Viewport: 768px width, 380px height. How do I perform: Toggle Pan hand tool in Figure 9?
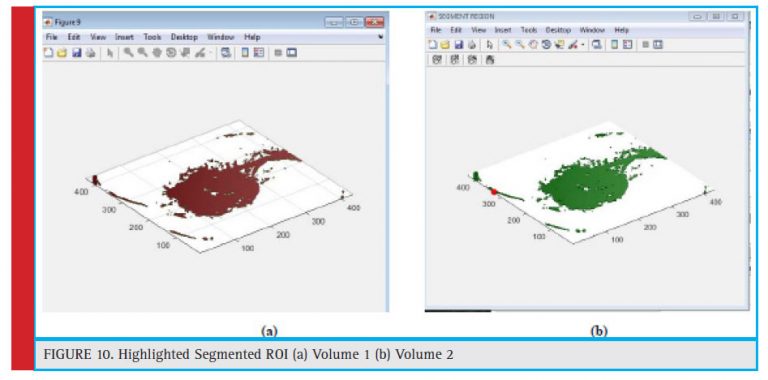pyautogui.click(x=156, y=52)
